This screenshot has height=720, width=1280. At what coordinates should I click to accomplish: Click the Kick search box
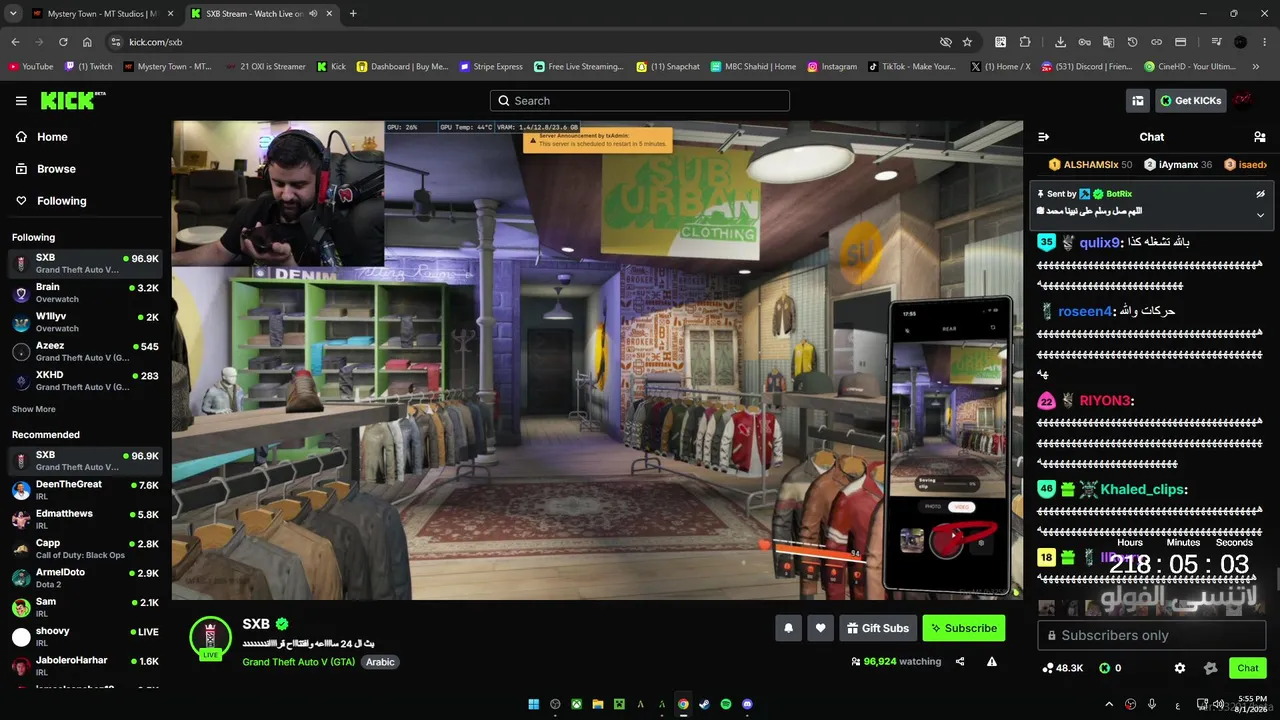pos(640,100)
